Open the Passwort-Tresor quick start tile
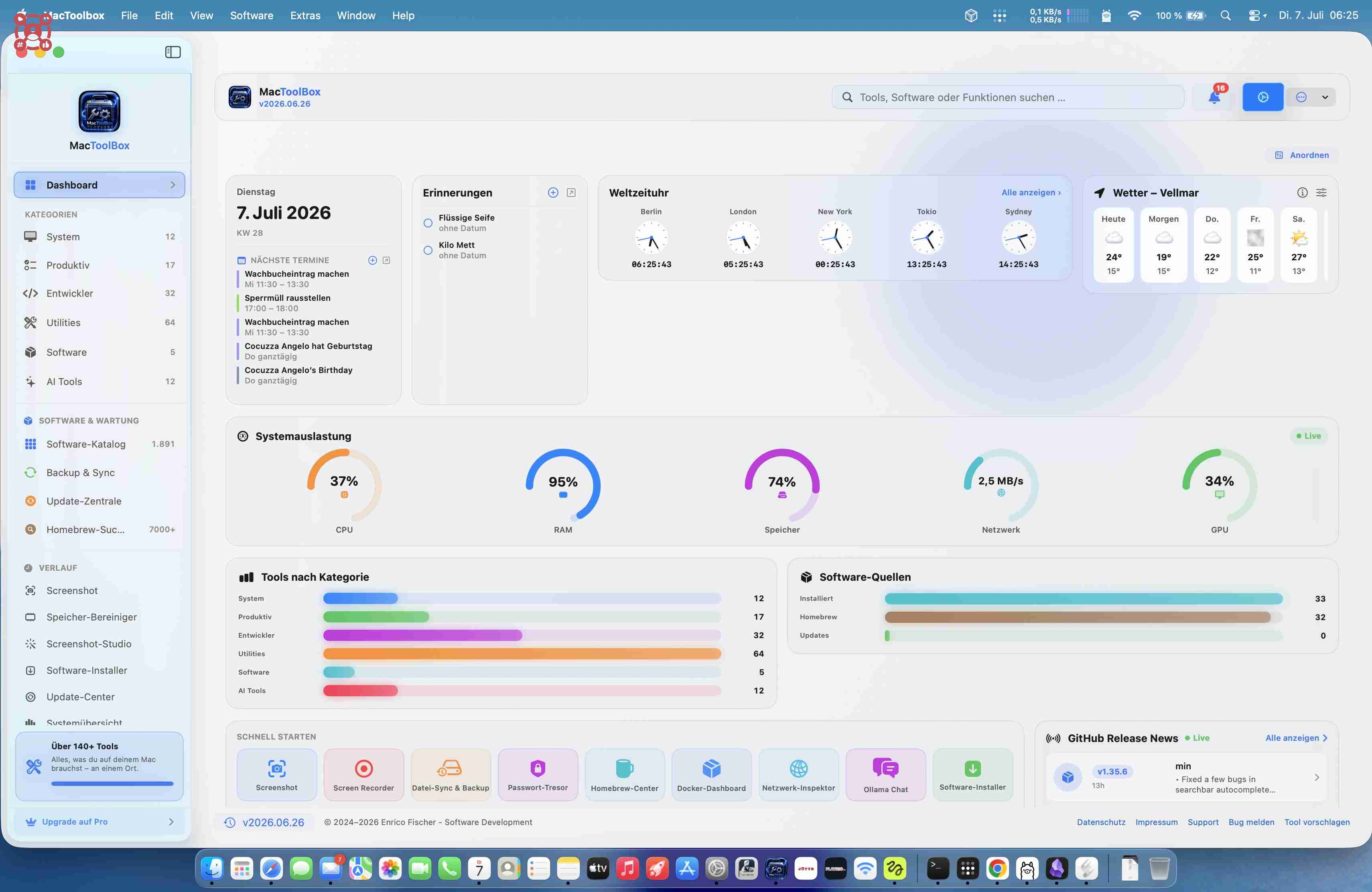Viewport: 1372px width, 892px height. click(538, 774)
